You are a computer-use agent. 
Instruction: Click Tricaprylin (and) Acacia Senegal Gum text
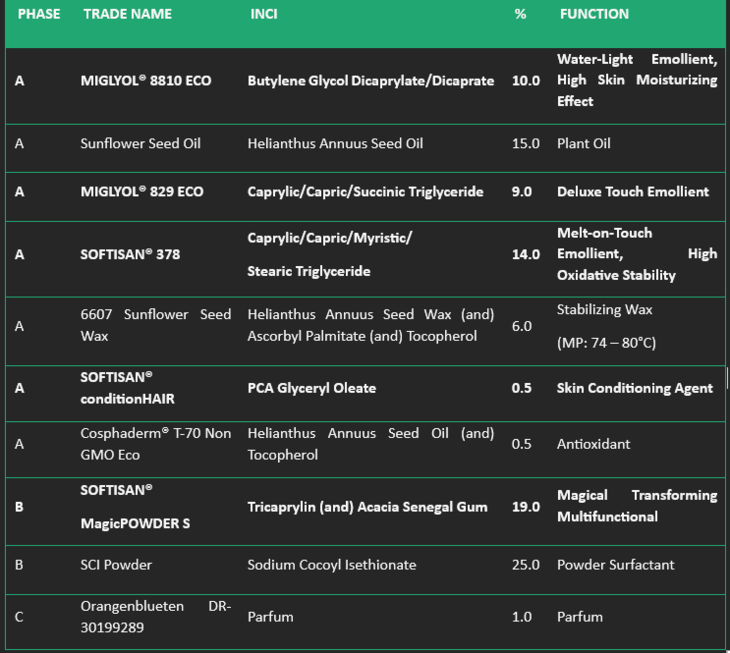click(367, 506)
